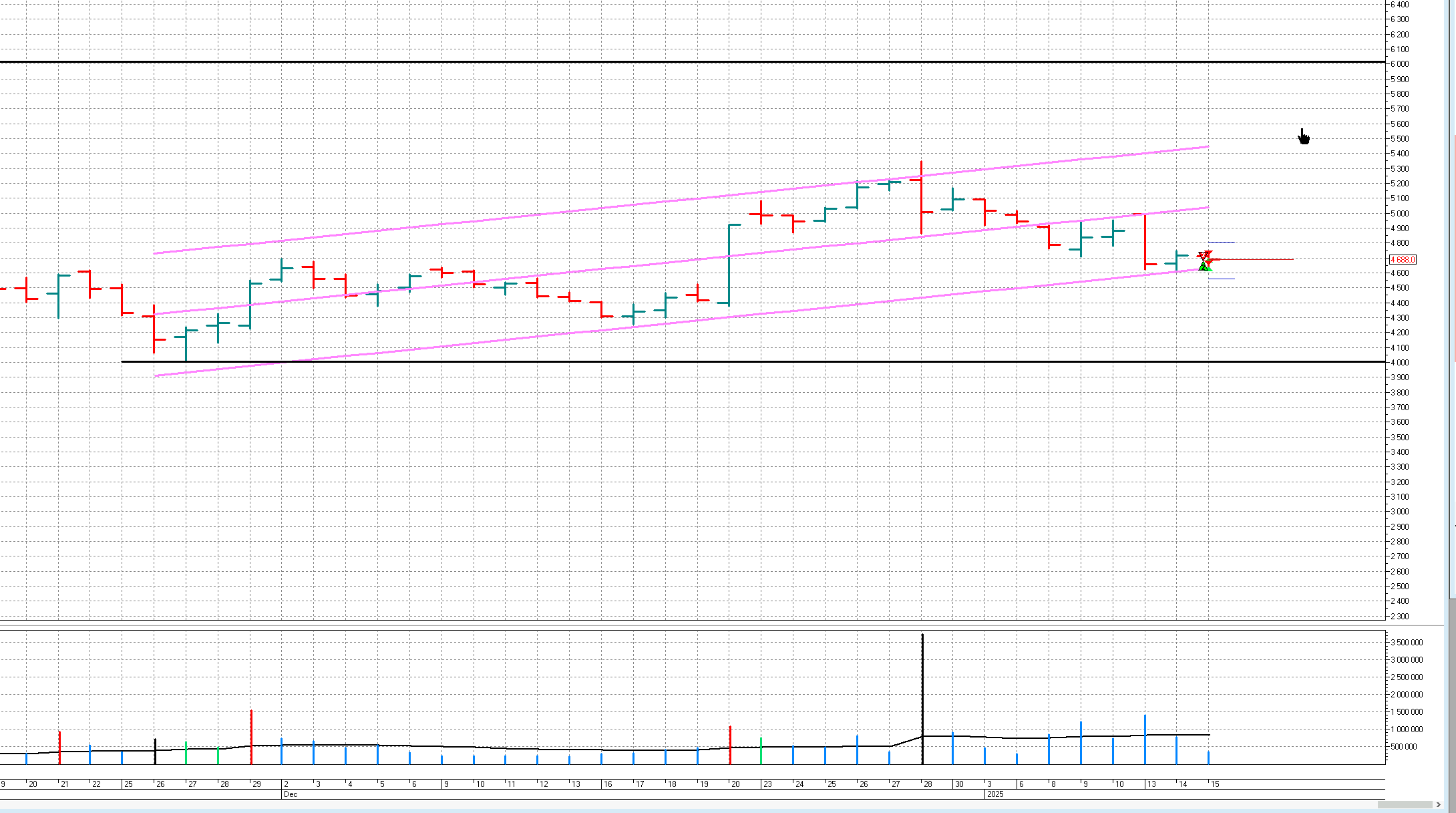The height and width of the screenshot is (813, 1456).
Task: Click the scrollbar right arrow button
Action: click(1439, 804)
